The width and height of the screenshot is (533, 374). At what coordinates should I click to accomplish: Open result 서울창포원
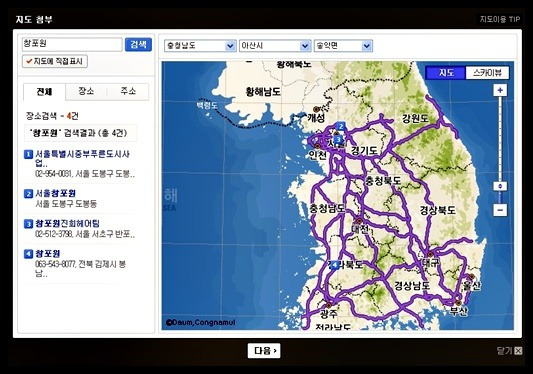(55, 193)
